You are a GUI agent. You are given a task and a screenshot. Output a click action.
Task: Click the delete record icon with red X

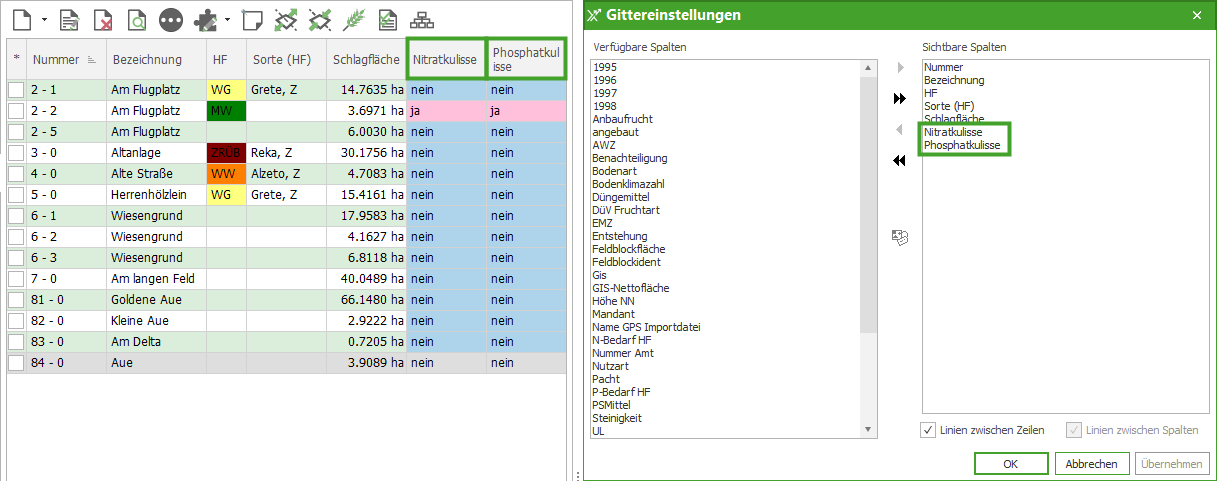click(x=103, y=19)
